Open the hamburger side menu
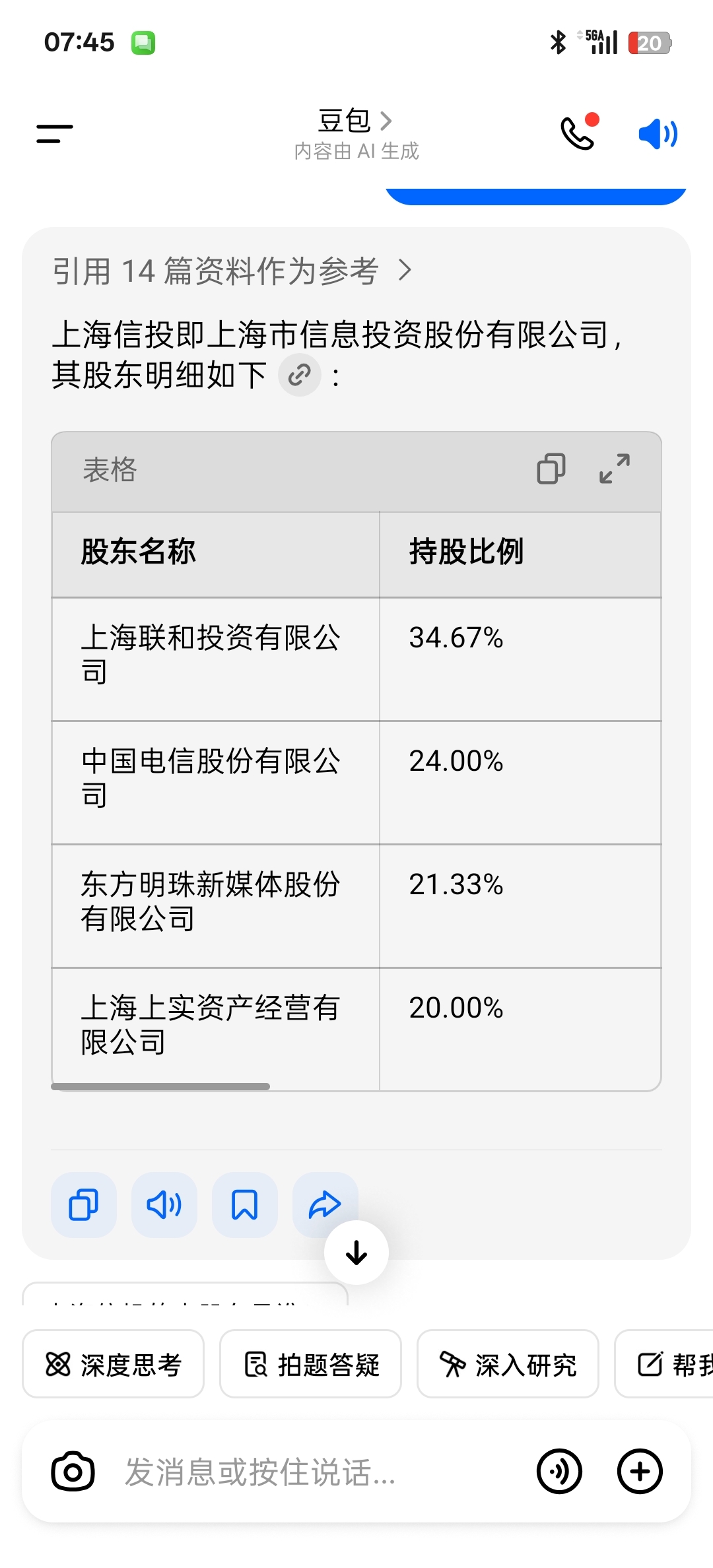 pos(55,133)
